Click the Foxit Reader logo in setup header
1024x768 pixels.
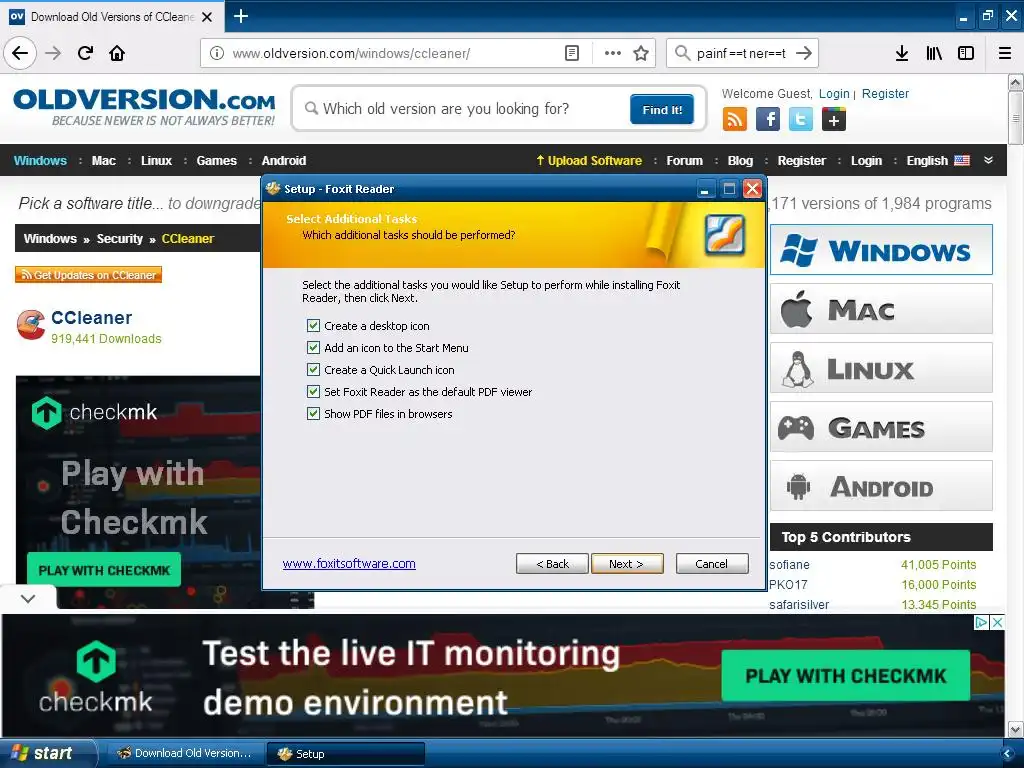coord(724,234)
